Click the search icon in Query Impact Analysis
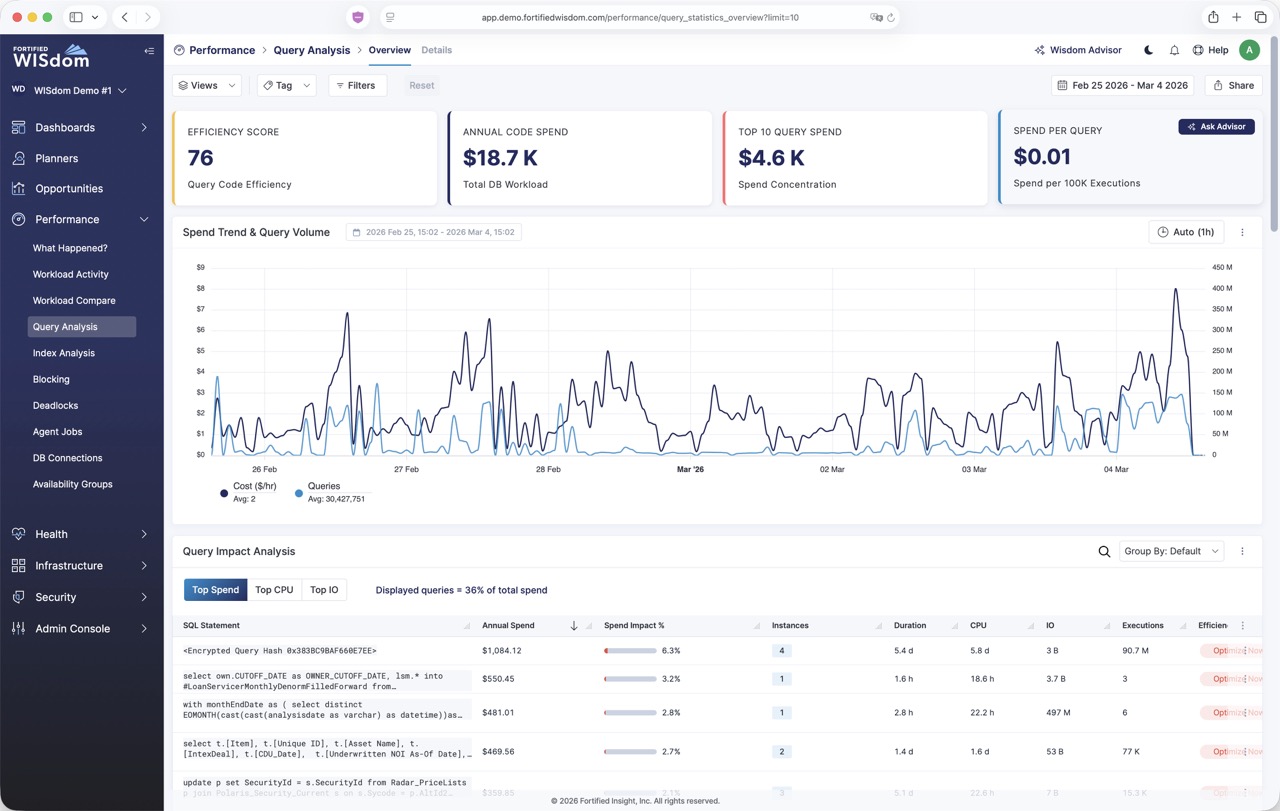Screen dimensions: 1280x811 click(1104, 551)
